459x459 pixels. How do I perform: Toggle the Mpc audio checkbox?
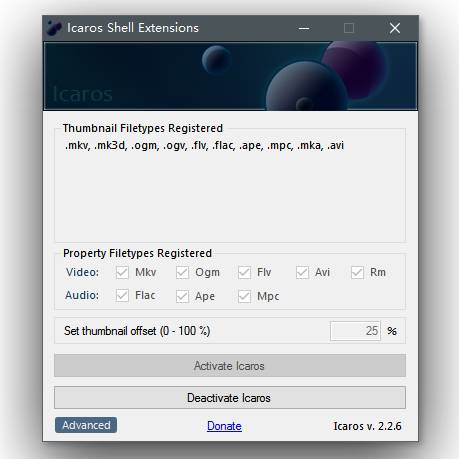point(244,296)
